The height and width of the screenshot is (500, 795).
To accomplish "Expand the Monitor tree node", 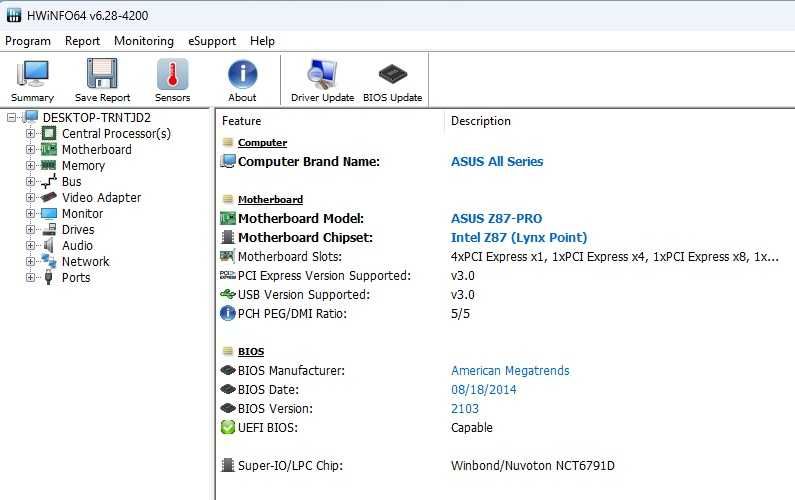I will [x=30, y=213].
